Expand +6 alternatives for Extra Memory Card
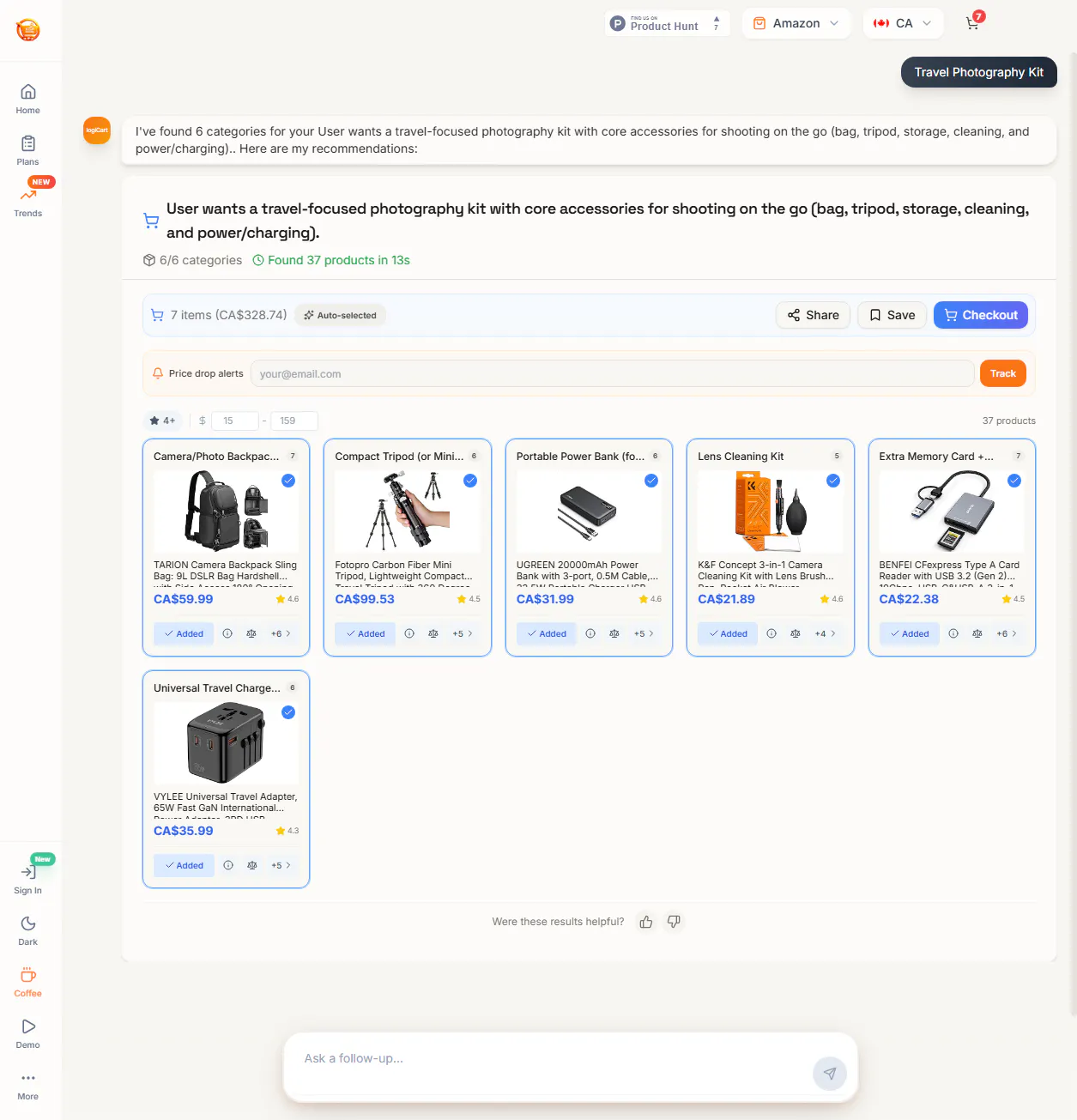This screenshot has width=1077, height=1120. pos(1007,633)
